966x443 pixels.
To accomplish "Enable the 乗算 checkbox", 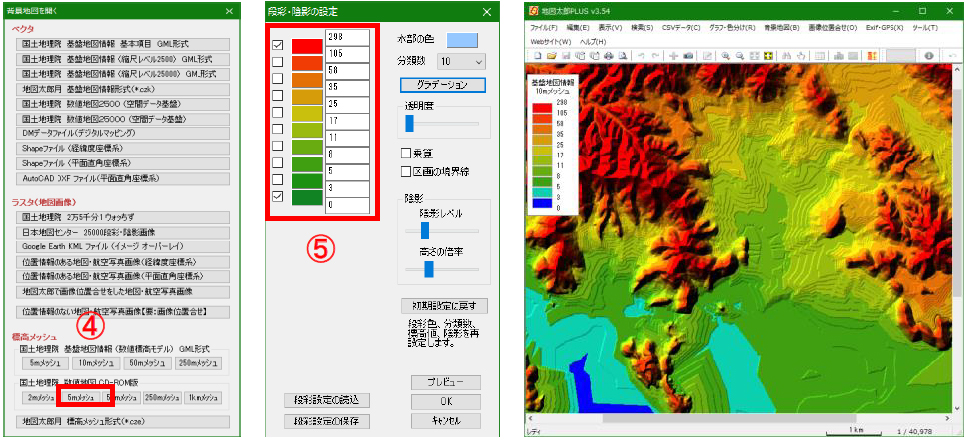I will click(x=406, y=154).
